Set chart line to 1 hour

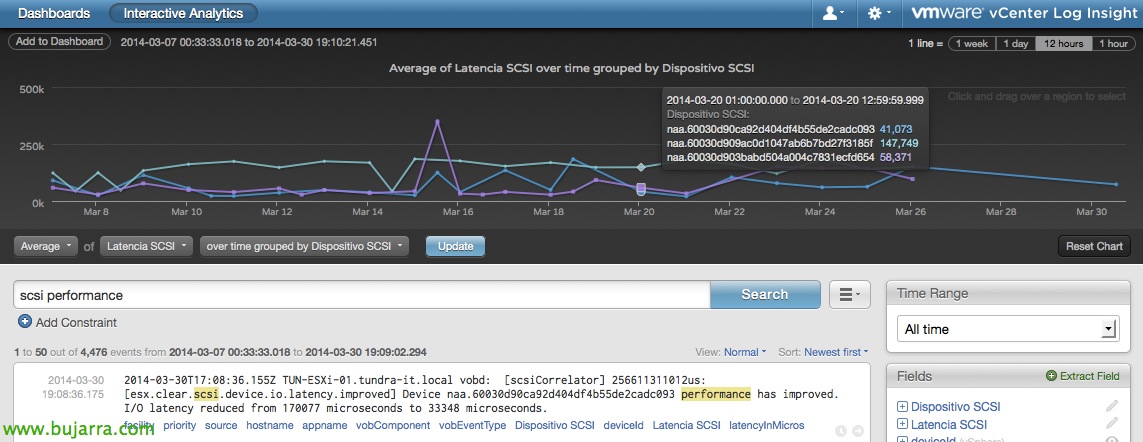pyautogui.click(x=1113, y=44)
